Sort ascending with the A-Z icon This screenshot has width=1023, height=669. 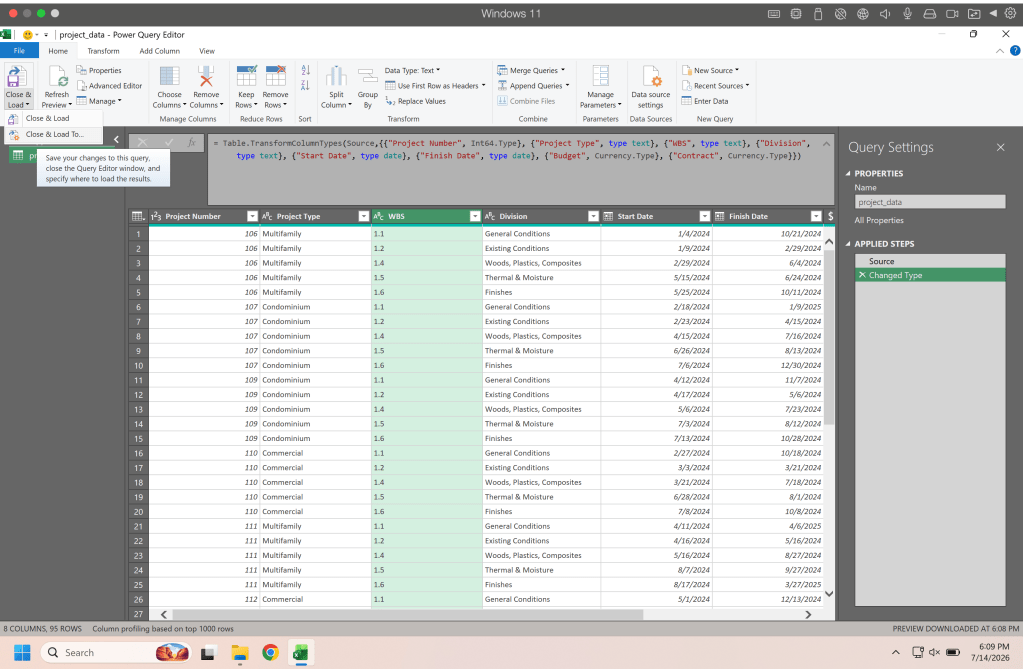pyautogui.click(x=305, y=70)
